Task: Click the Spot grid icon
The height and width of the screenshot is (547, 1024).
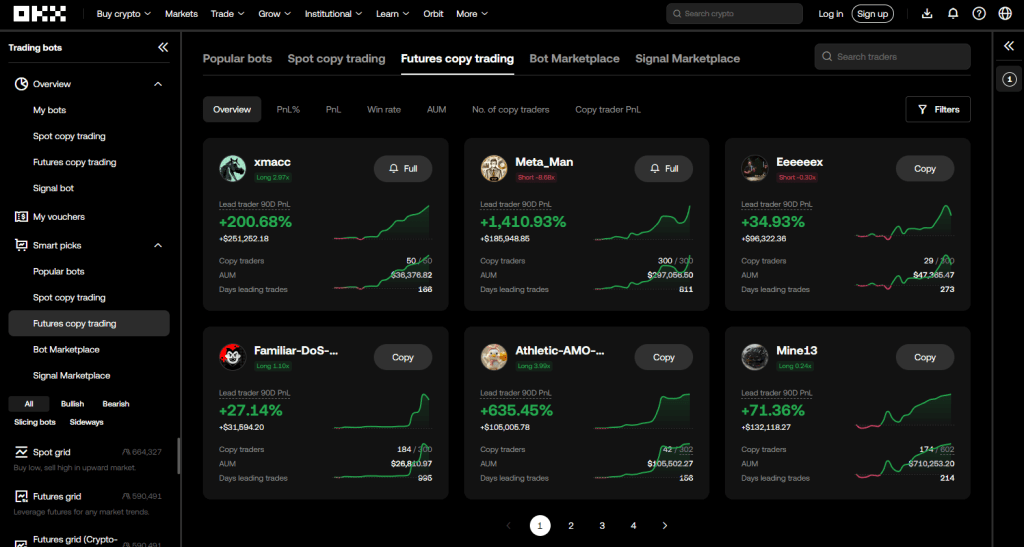Action: 21,452
